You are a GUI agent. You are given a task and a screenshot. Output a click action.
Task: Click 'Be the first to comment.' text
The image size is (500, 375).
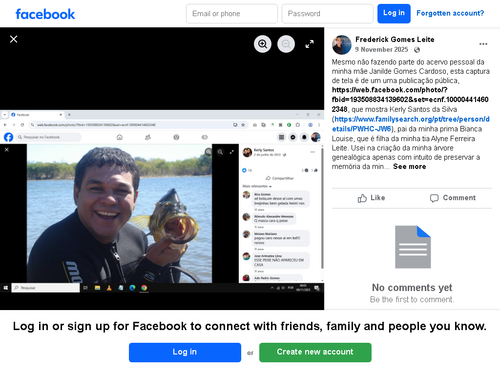pos(412,300)
